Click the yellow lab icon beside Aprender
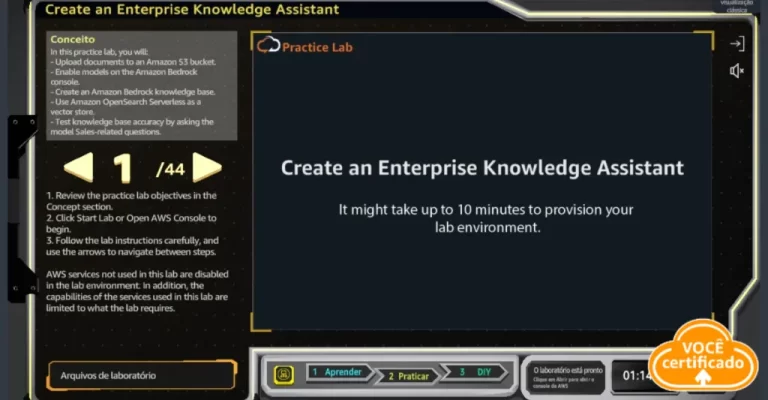The width and height of the screenshot is (768, 400). pos(284,375)
